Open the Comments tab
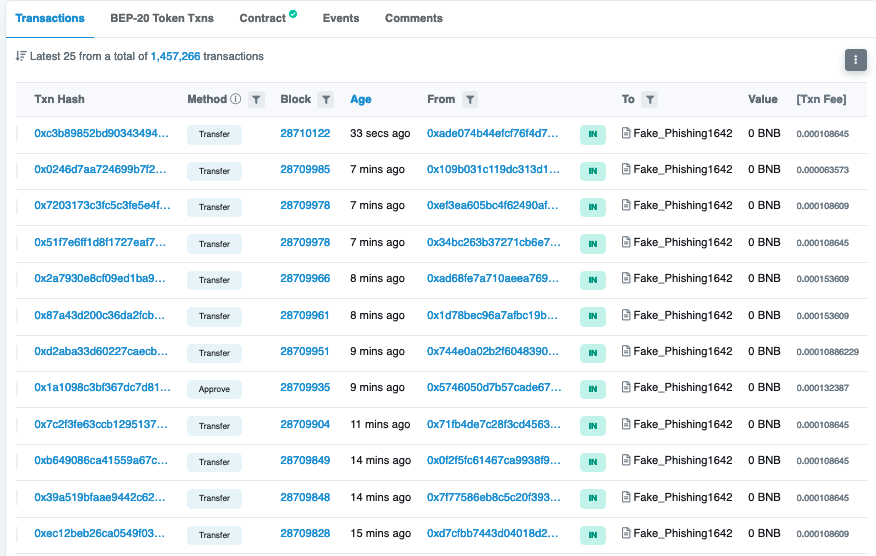 point(413,18)
